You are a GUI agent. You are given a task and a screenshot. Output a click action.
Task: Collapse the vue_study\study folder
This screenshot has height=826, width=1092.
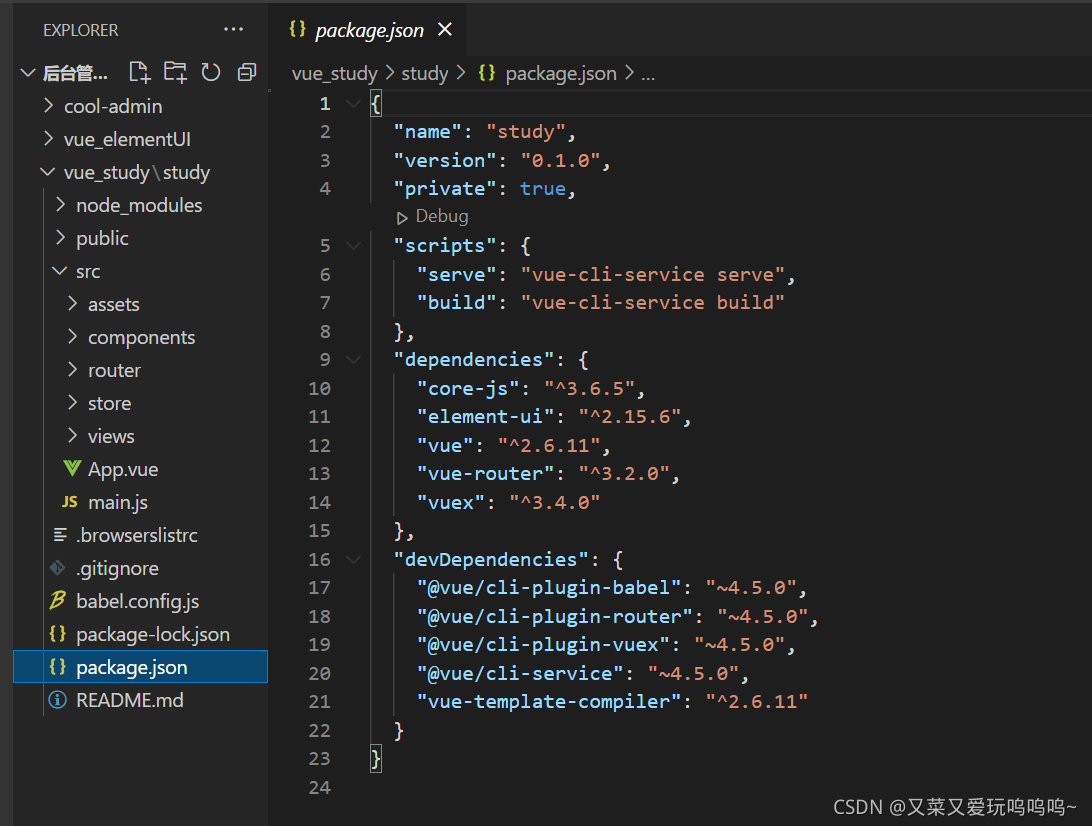coord(47,171)
